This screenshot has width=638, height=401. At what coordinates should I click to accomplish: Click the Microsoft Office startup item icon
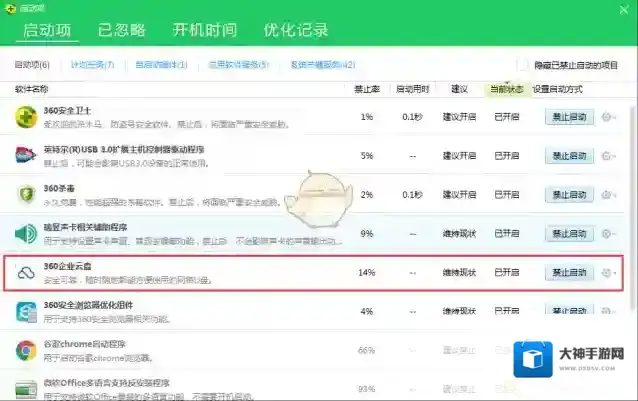point(27,386)
